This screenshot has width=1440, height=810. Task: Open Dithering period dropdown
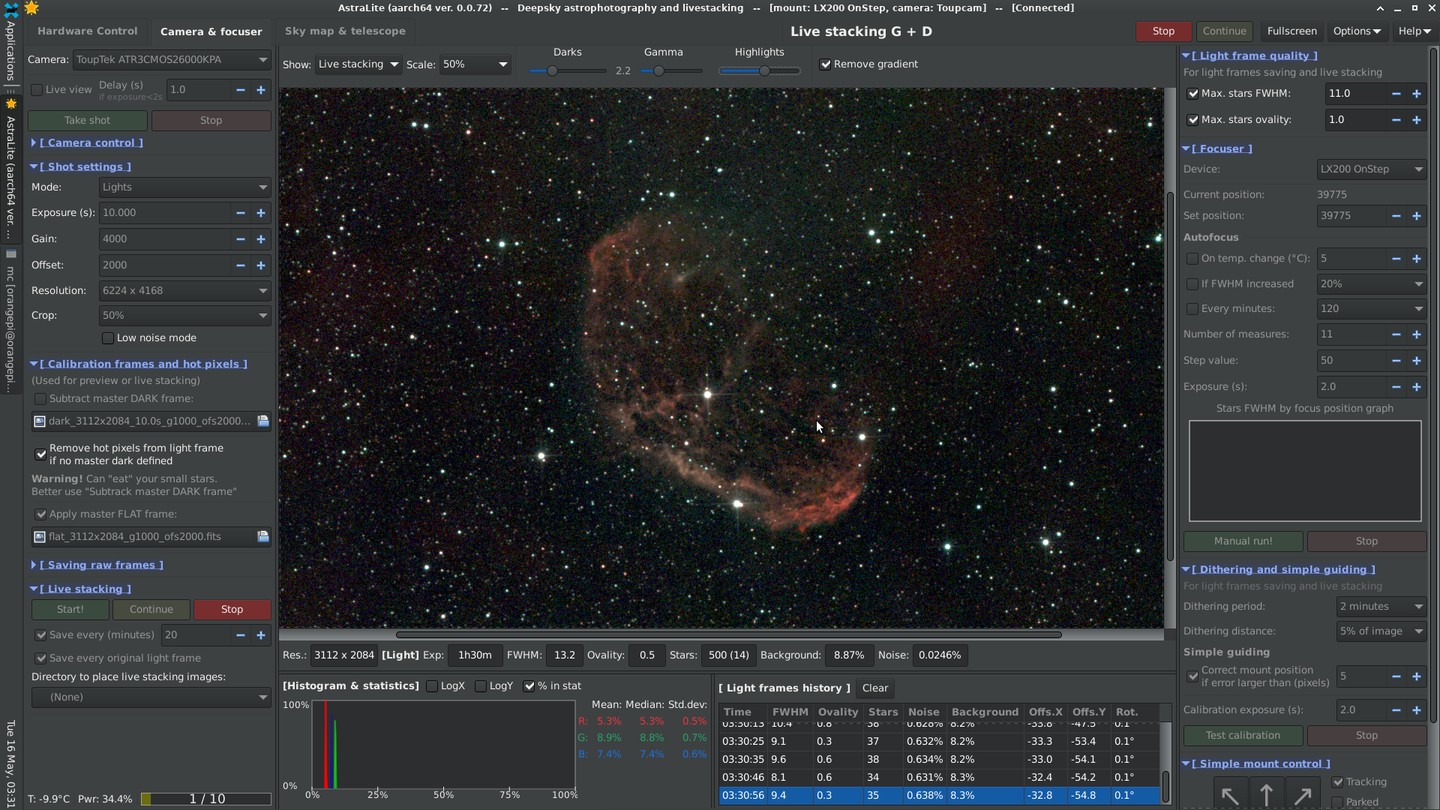1382,606
